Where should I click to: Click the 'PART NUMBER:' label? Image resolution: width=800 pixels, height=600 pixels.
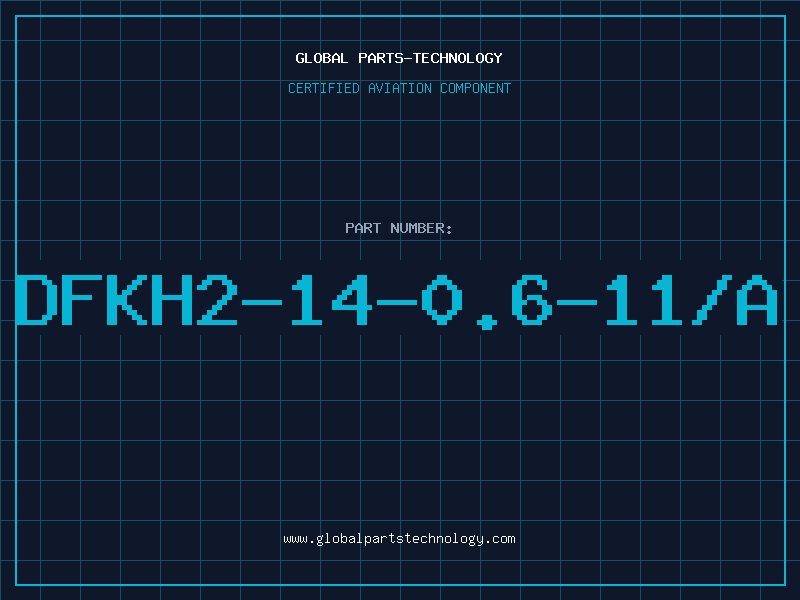399,228
